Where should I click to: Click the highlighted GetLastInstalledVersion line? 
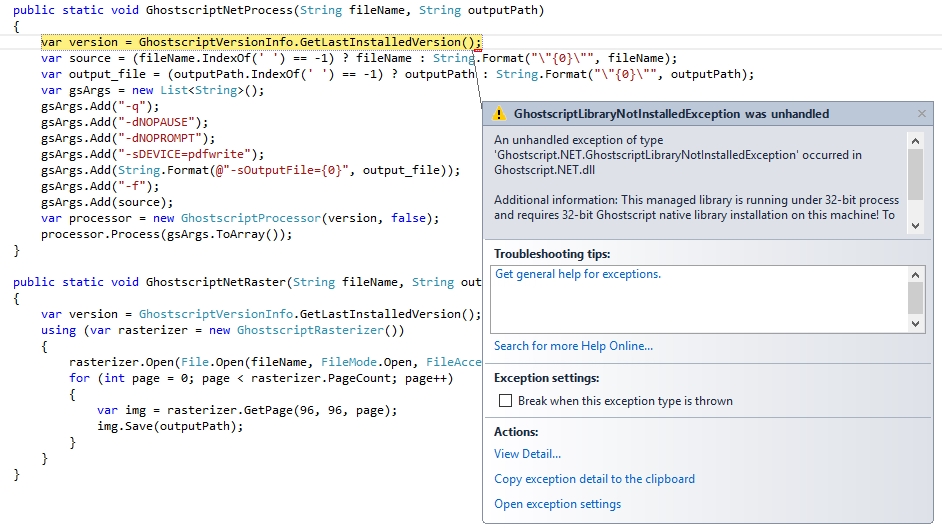coord(261,42)
